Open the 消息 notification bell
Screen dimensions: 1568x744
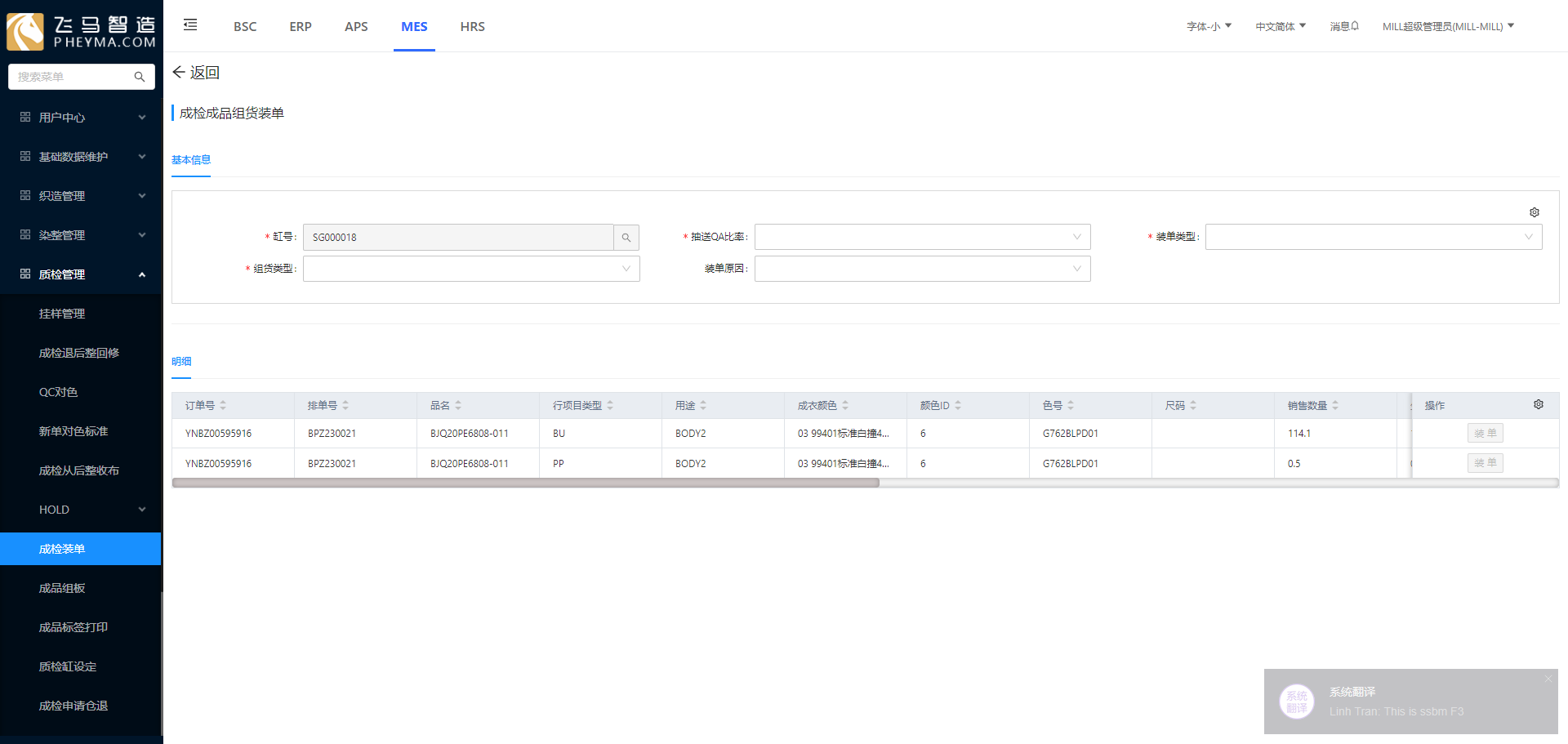tap(1344, 26)
